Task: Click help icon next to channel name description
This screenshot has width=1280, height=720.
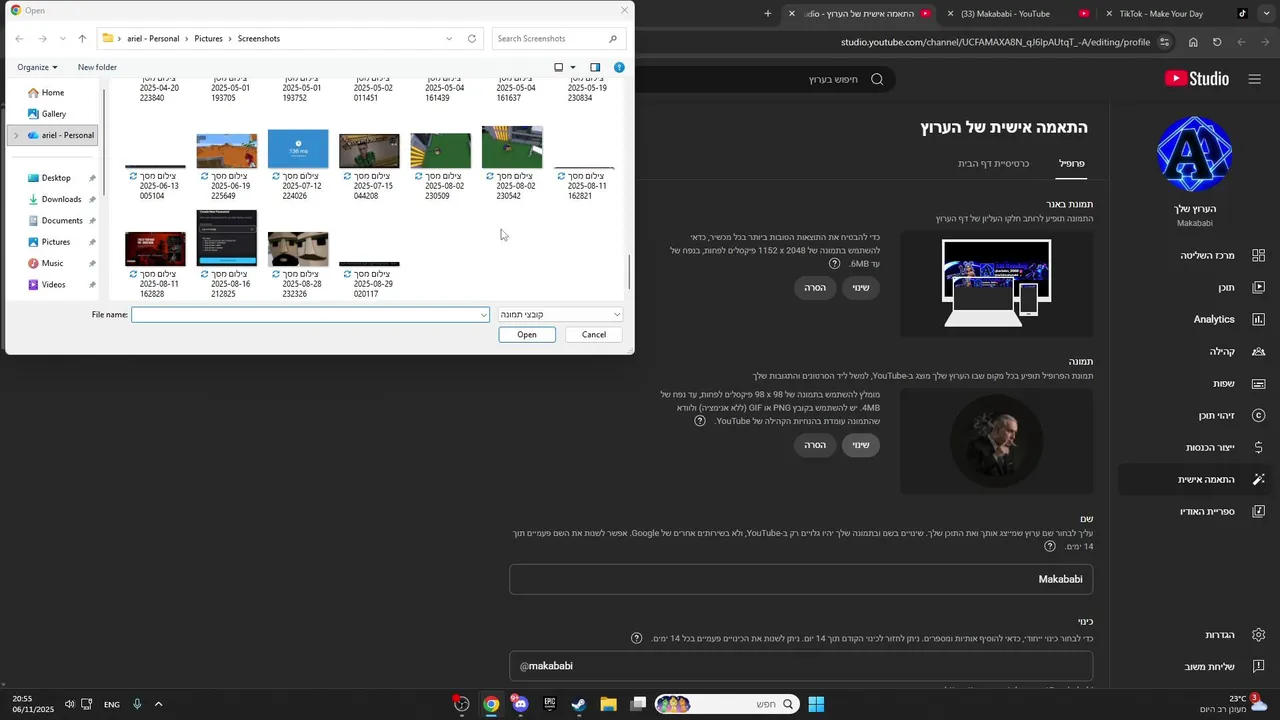Action: click(1050, 547)
